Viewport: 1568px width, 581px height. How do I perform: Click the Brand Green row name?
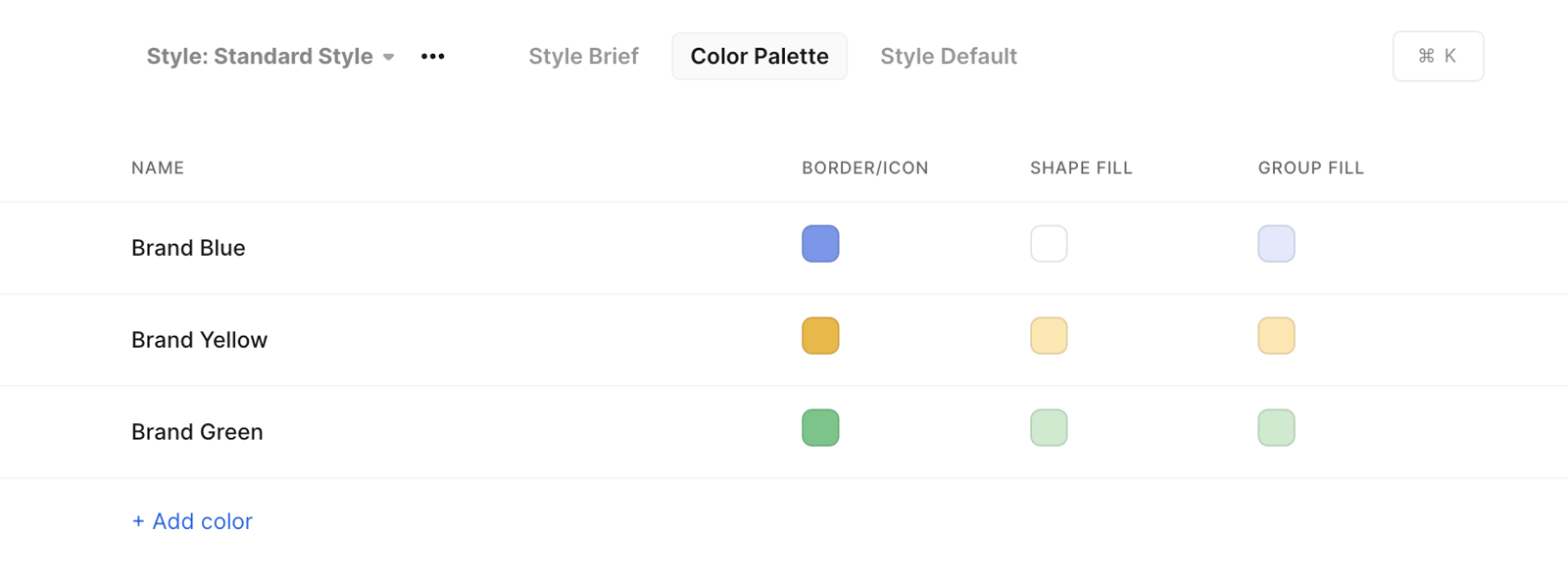click(197, 432)
